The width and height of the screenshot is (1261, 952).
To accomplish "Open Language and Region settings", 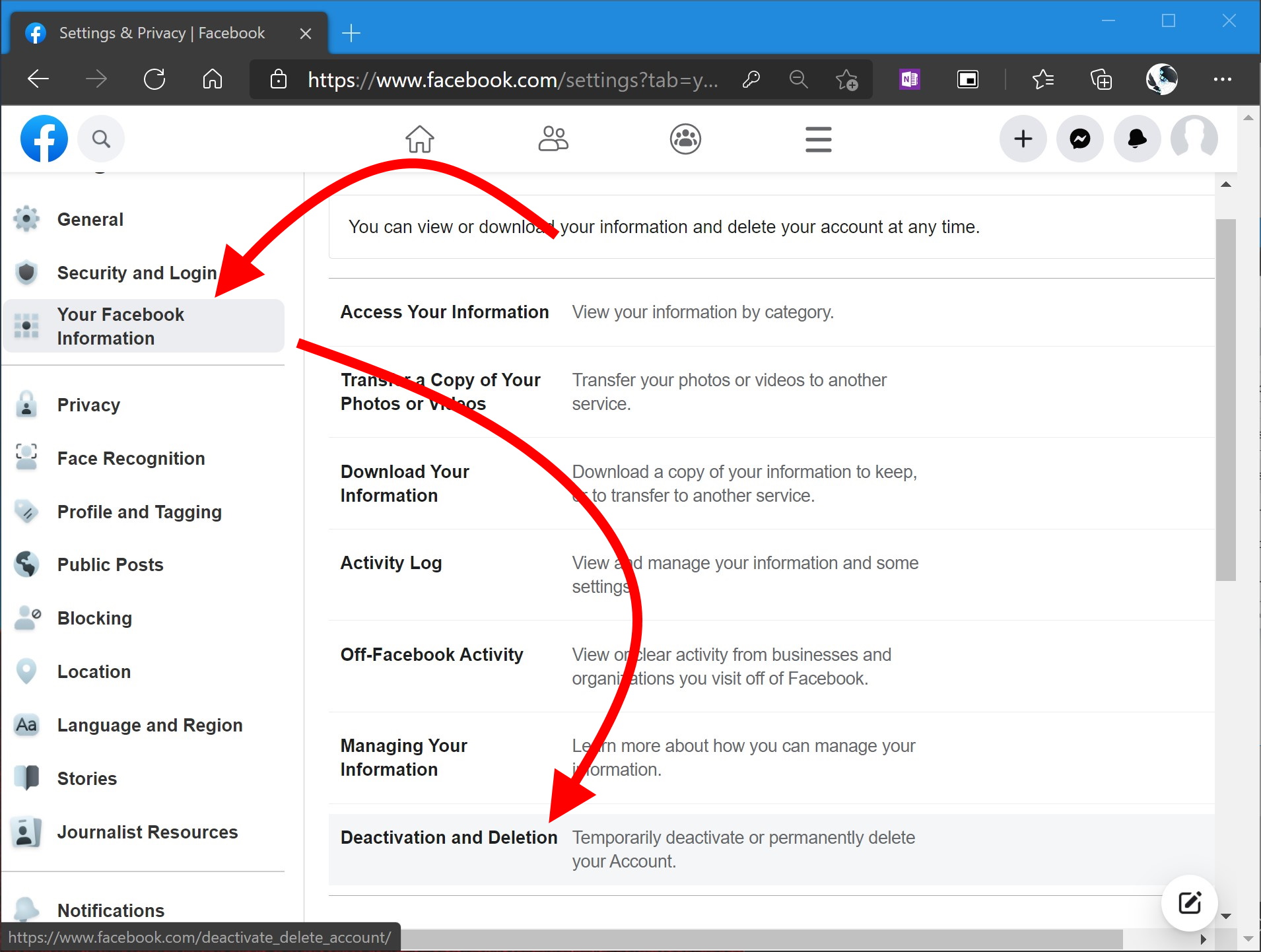I will 144,725.
